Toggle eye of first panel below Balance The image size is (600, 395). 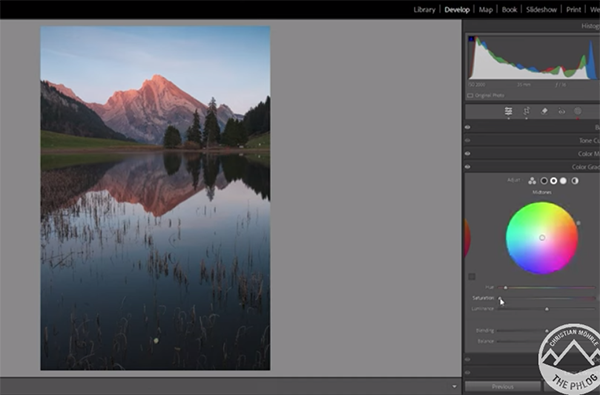point(468,359)
